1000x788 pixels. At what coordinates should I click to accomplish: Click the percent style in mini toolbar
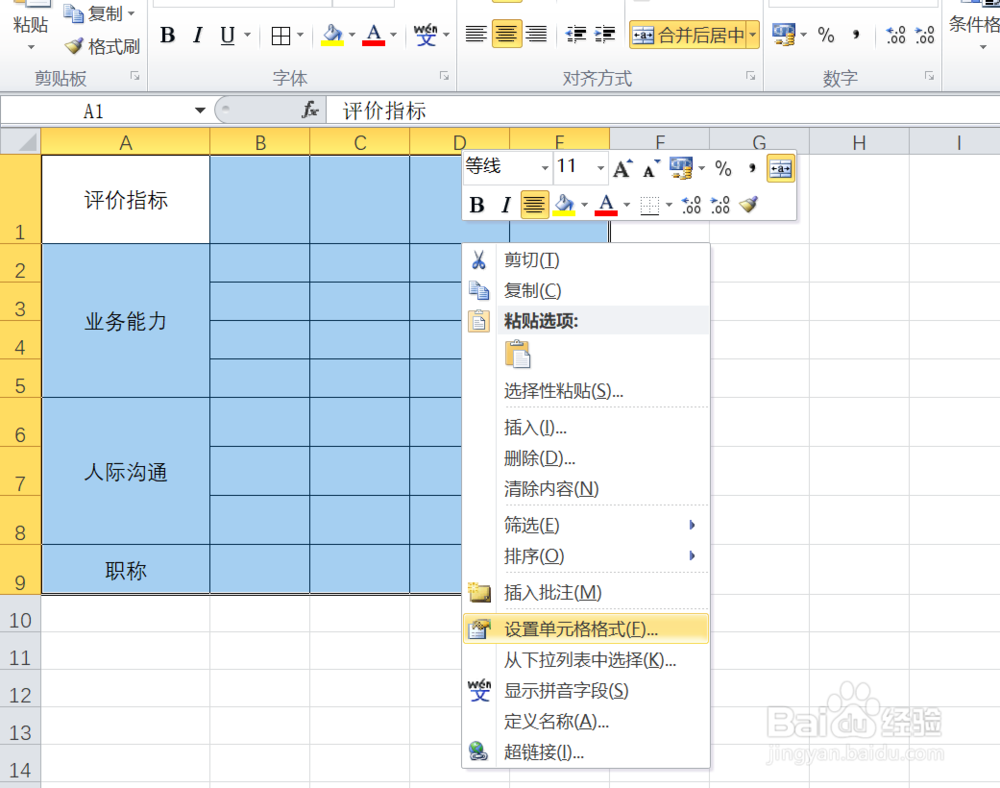pos(723,168)
